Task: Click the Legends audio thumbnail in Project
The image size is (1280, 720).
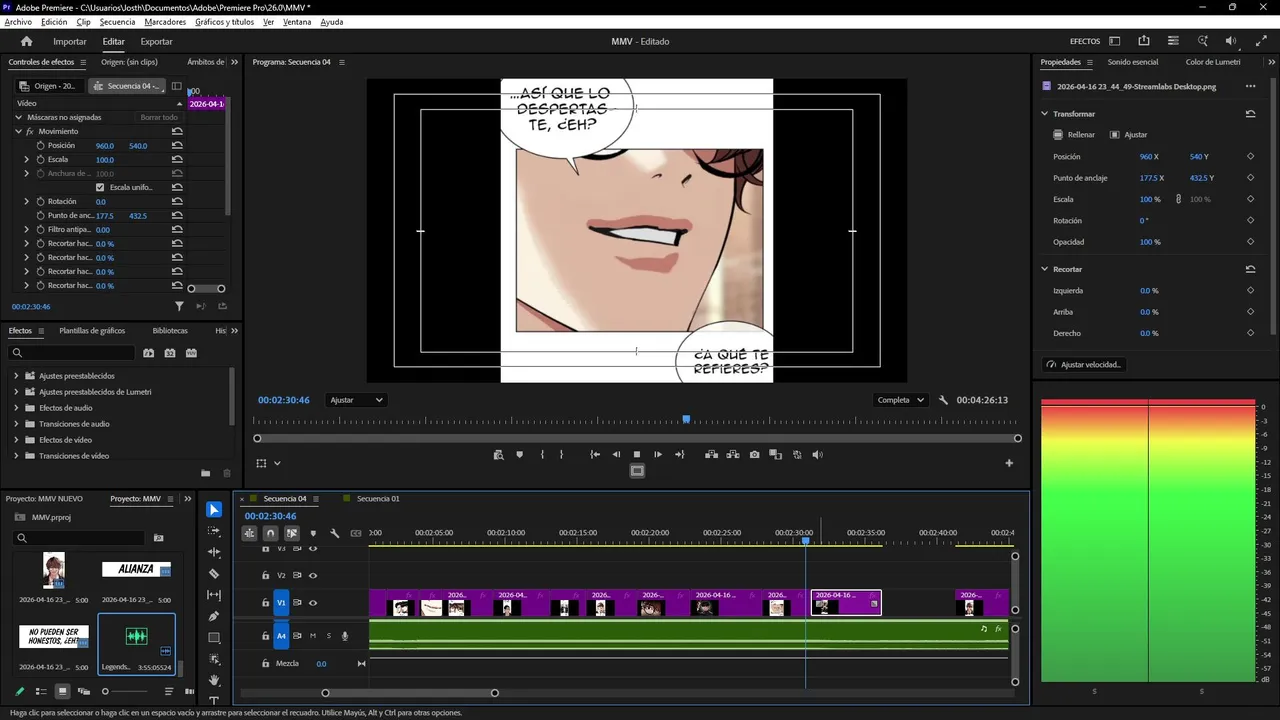Action: click(x=136, y=636)
